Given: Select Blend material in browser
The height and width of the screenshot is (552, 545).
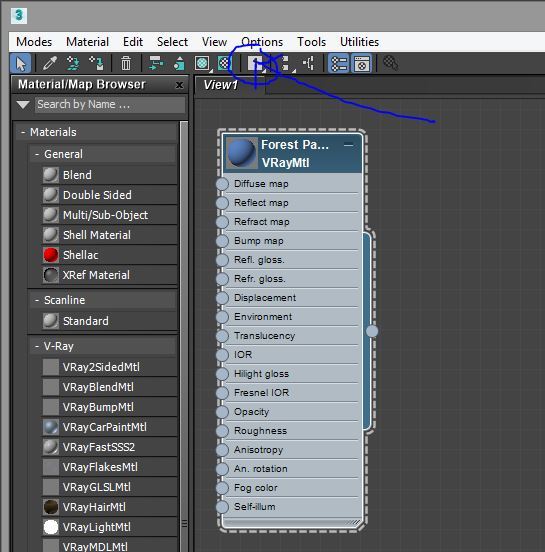Looking at the screenshot, I should (x=109, y=175).
